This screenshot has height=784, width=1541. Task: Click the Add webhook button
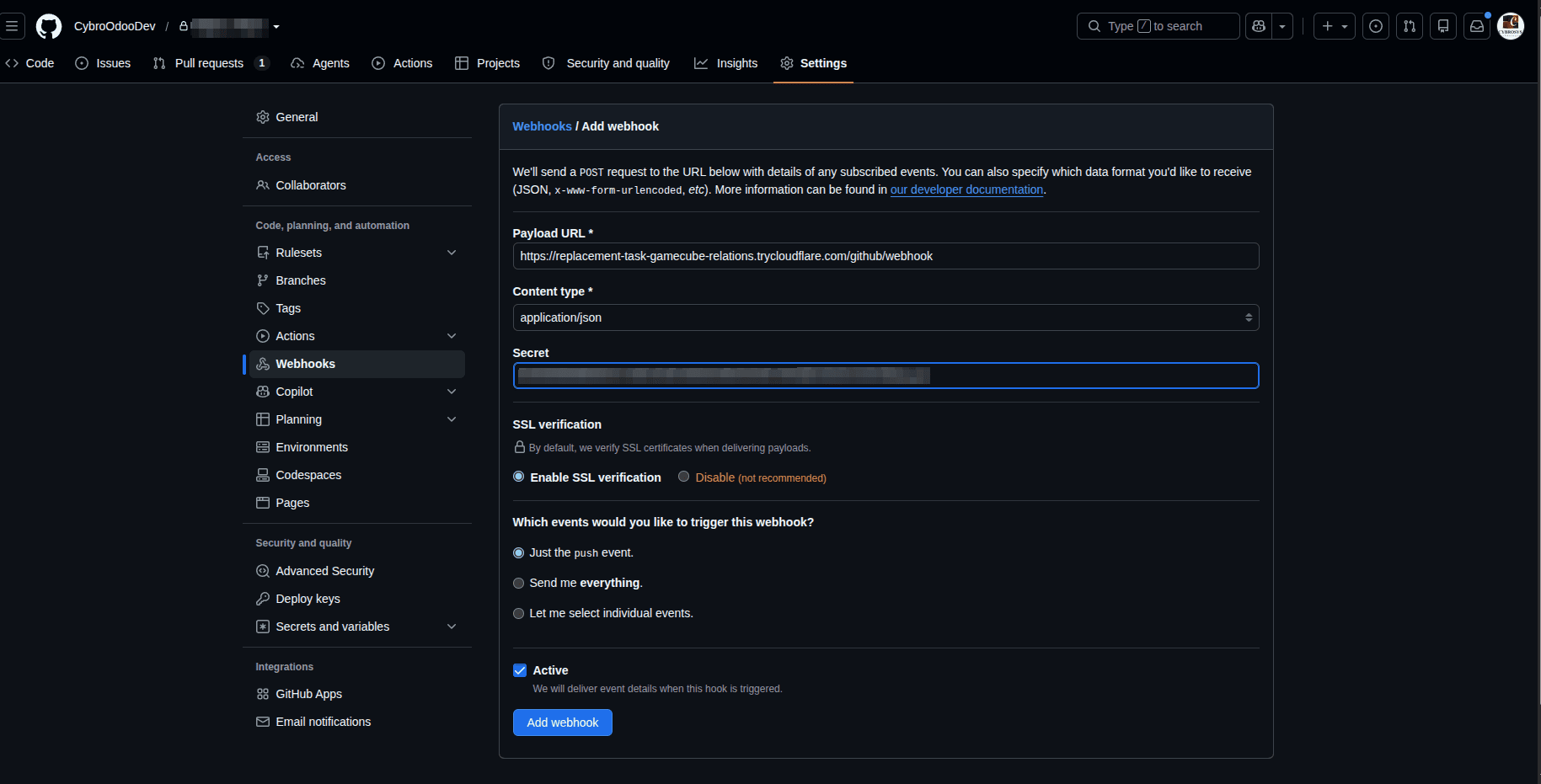point(563,723)
